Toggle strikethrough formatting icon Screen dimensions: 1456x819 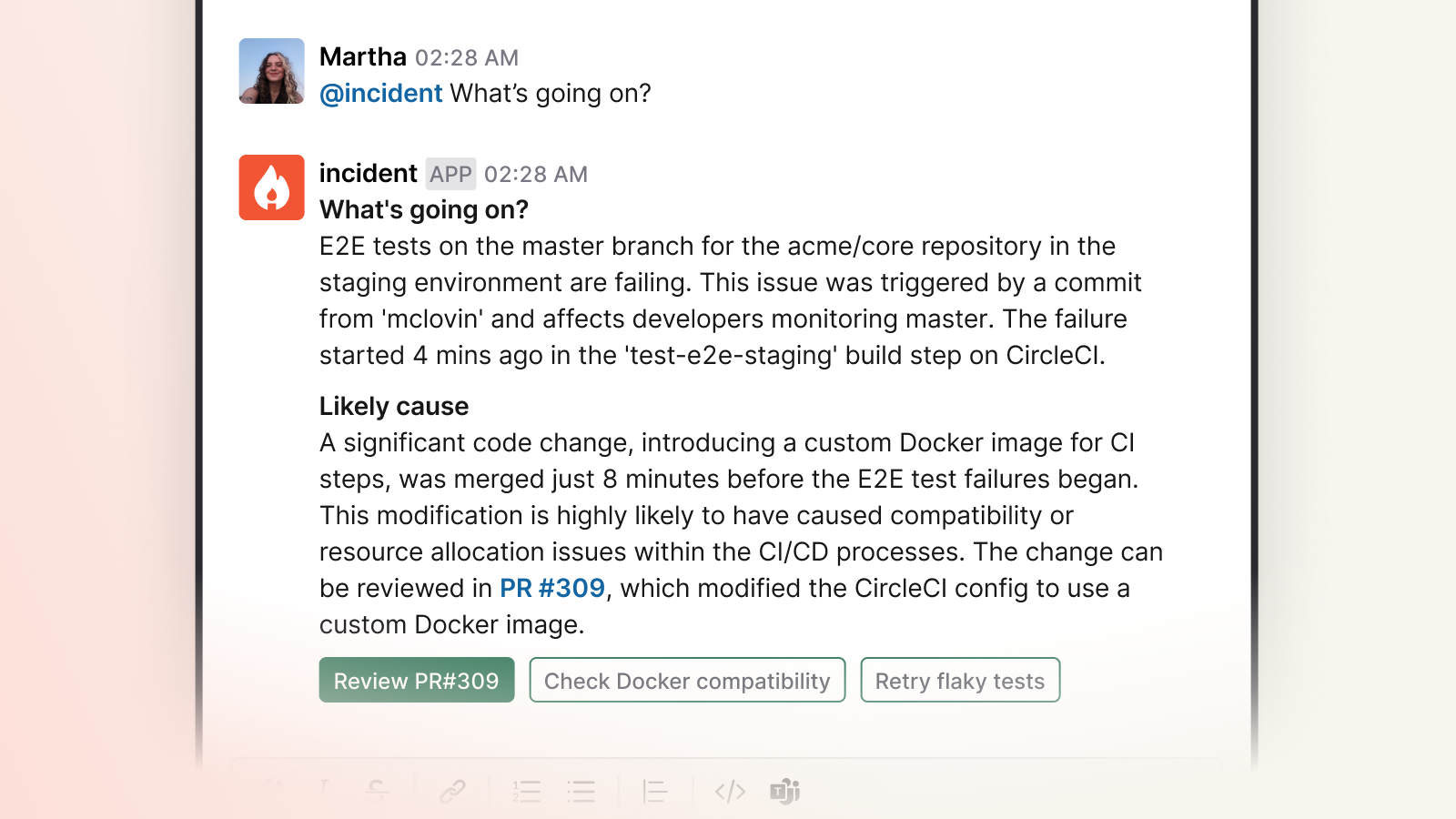pyautogui.click(x=378, y=789)
